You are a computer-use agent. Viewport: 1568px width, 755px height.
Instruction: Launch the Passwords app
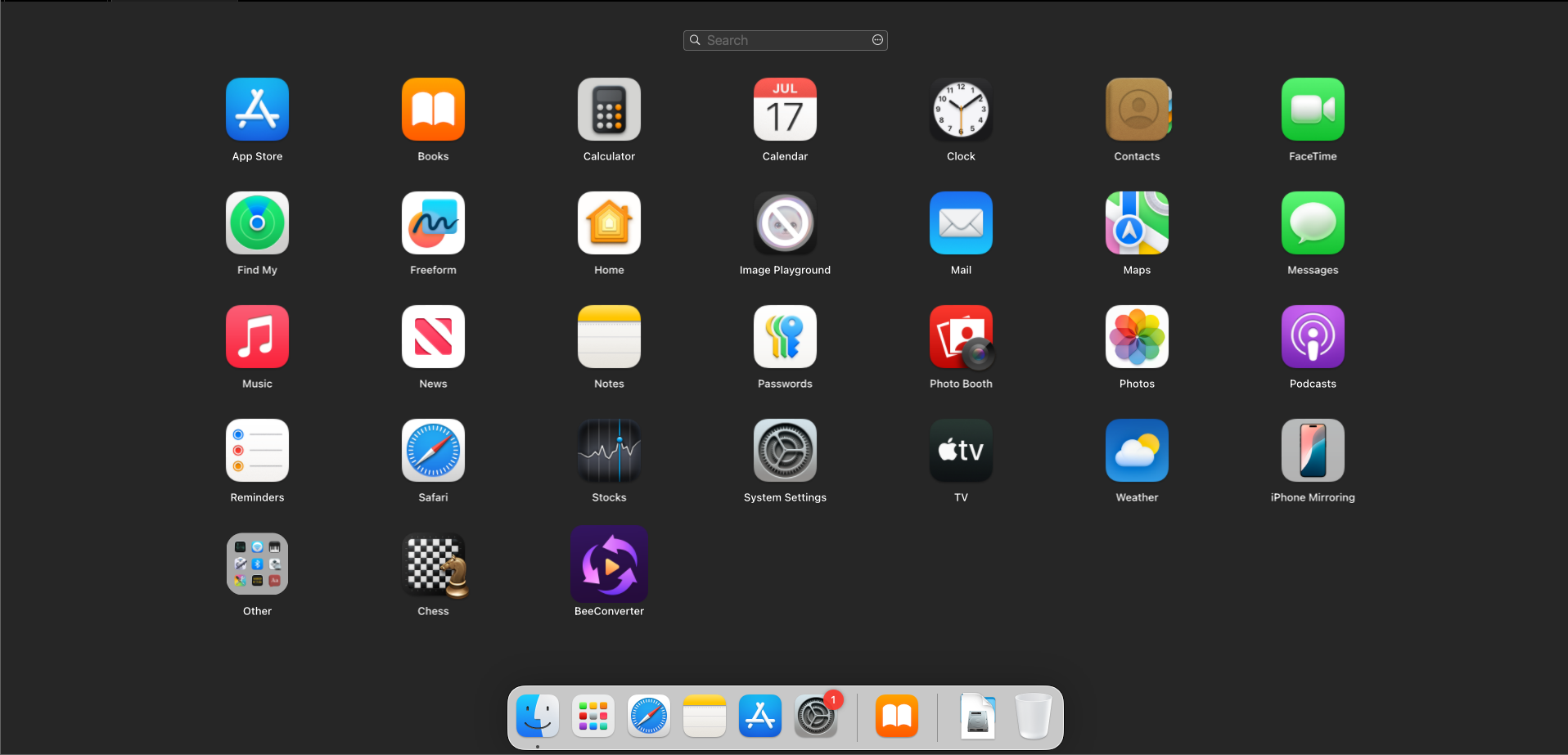pyautogui.click(x=785, y=337)
